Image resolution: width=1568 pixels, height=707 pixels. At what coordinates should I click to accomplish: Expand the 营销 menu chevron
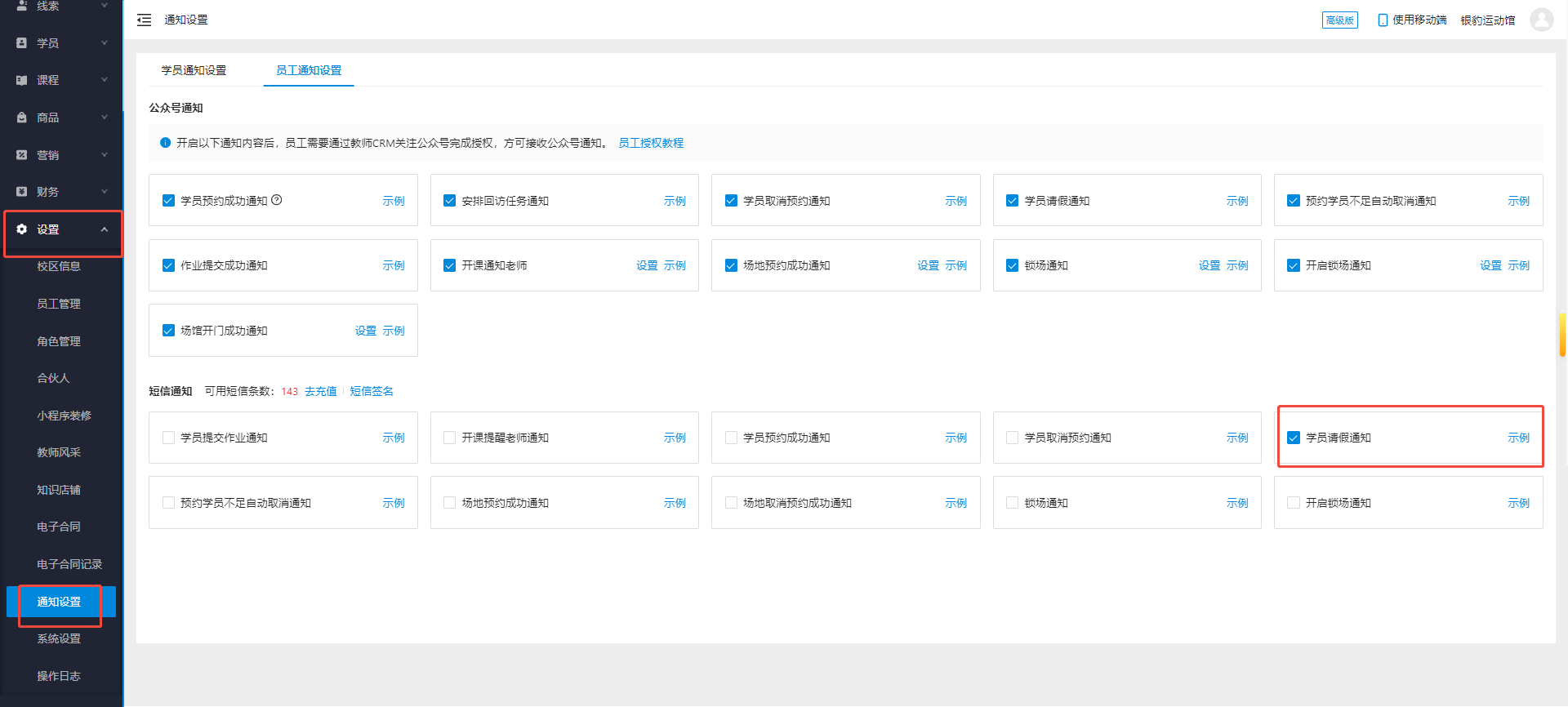(105, 154)
